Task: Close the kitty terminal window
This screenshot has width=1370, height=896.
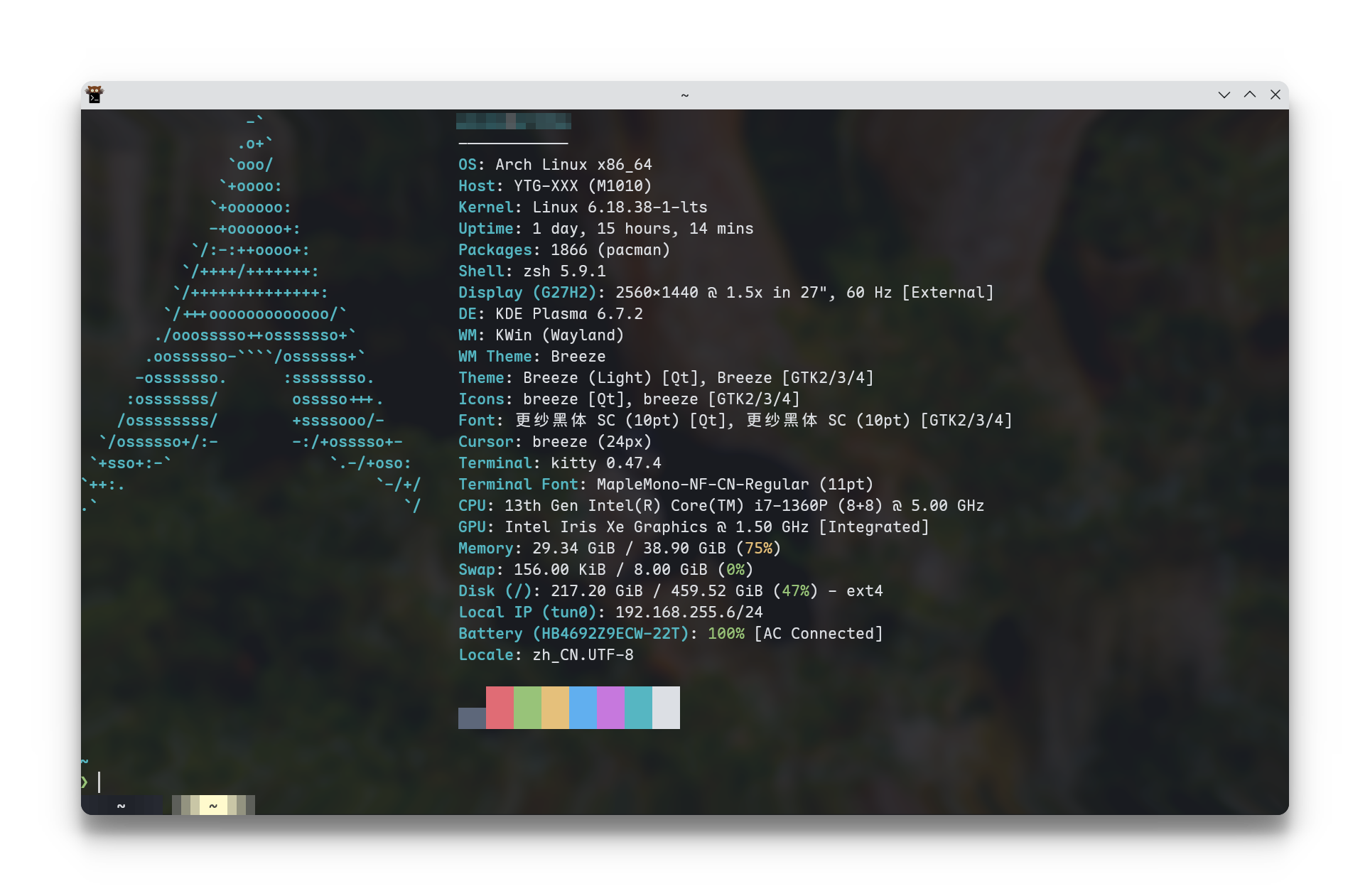Action: [x=1275, y=95]
